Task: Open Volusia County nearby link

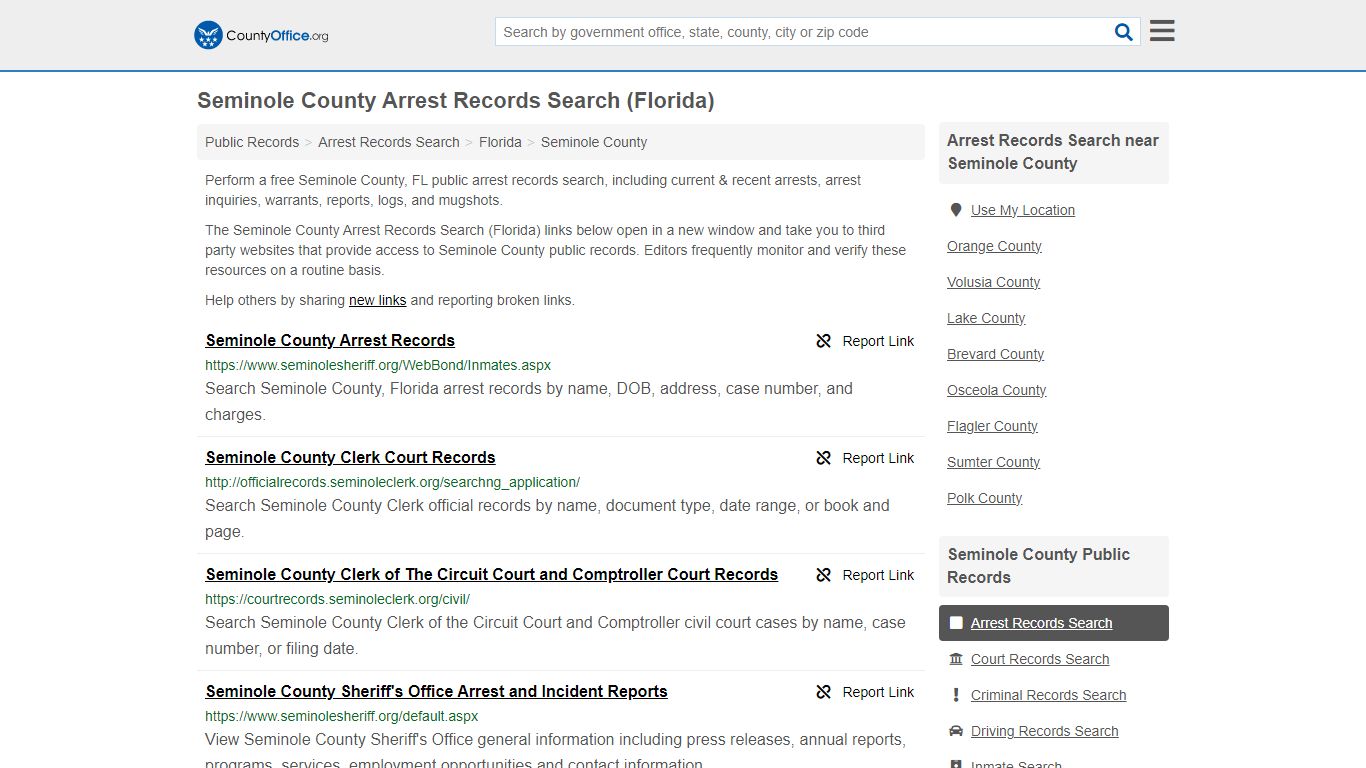Action: [993, 282]
